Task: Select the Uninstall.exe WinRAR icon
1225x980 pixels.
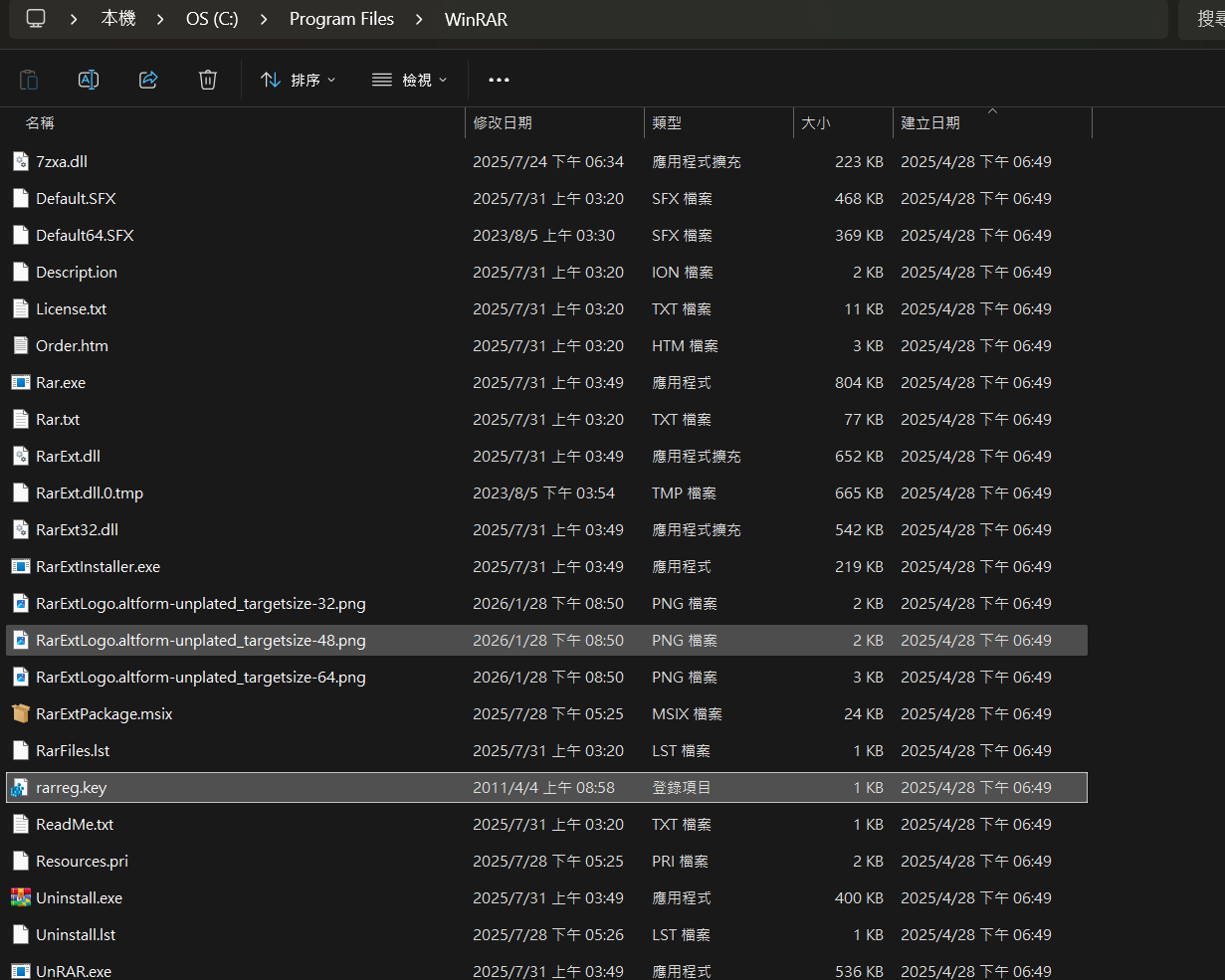Action: 20,897
